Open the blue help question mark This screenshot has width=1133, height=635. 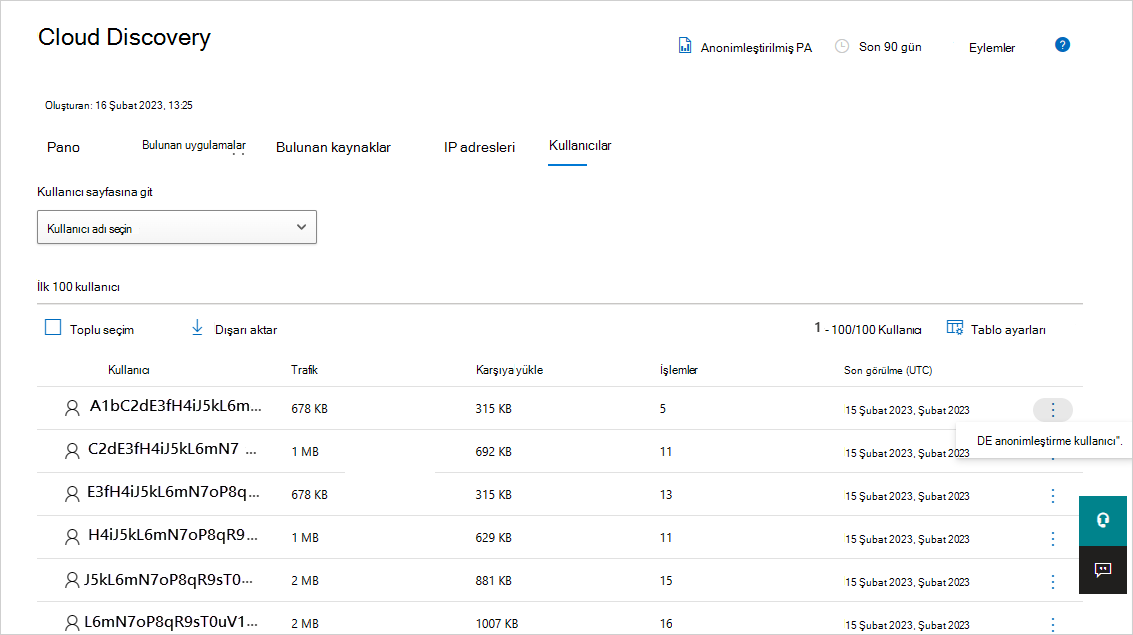[1062, 45]
